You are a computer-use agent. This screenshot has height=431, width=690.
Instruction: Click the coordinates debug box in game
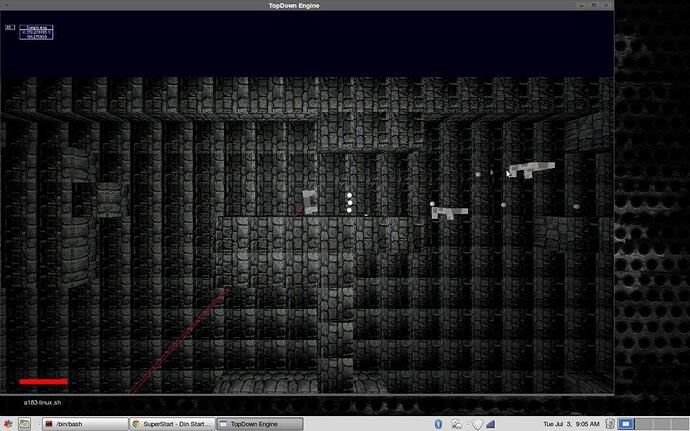[x=36, y=32]
